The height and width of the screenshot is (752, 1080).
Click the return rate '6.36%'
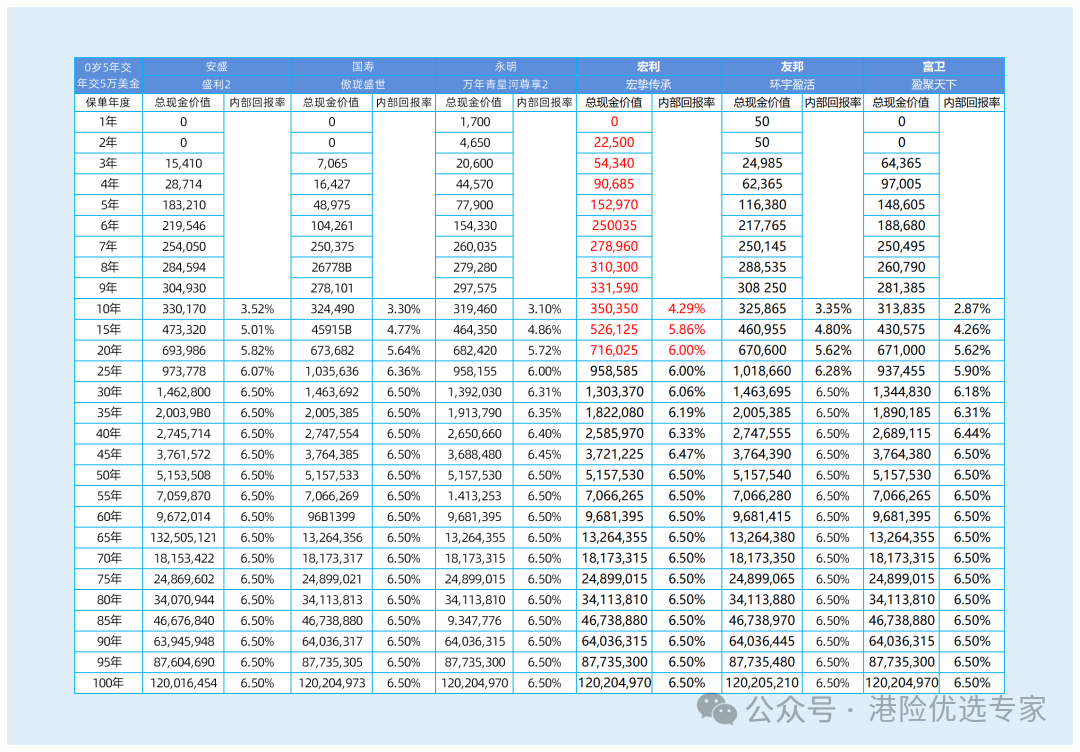pyautogui.click(x=404, y=371)
